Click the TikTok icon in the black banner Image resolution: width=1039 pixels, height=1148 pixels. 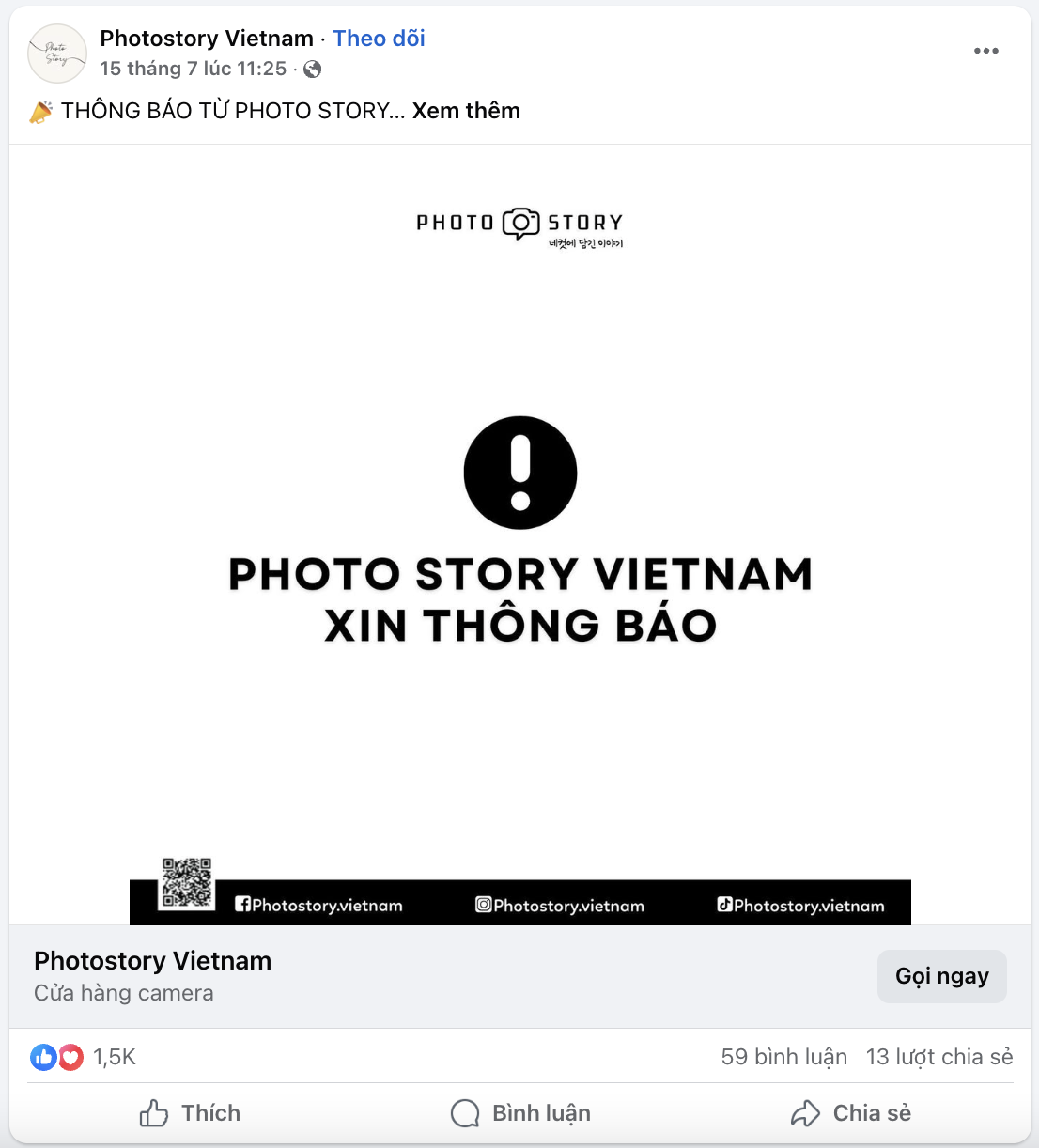[x=724, y=905]
